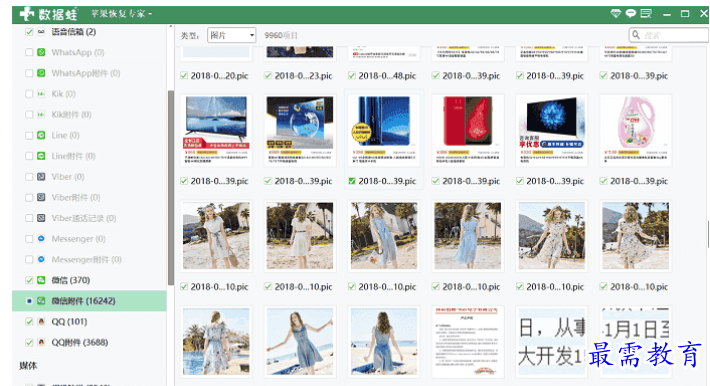Click the magnifier icon in search box
Viewport: 710px width, 386px height.
tap(636, 35)
